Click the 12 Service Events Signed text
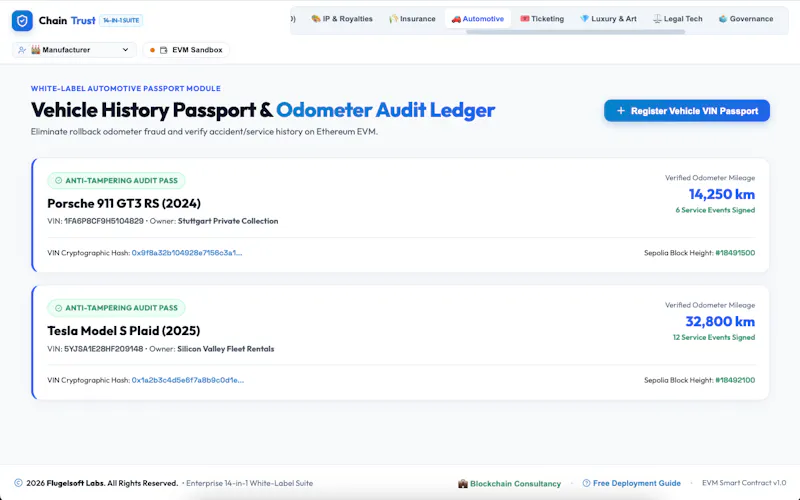The image size is (800, 500). pyautogui.click(x=714, y=338)
